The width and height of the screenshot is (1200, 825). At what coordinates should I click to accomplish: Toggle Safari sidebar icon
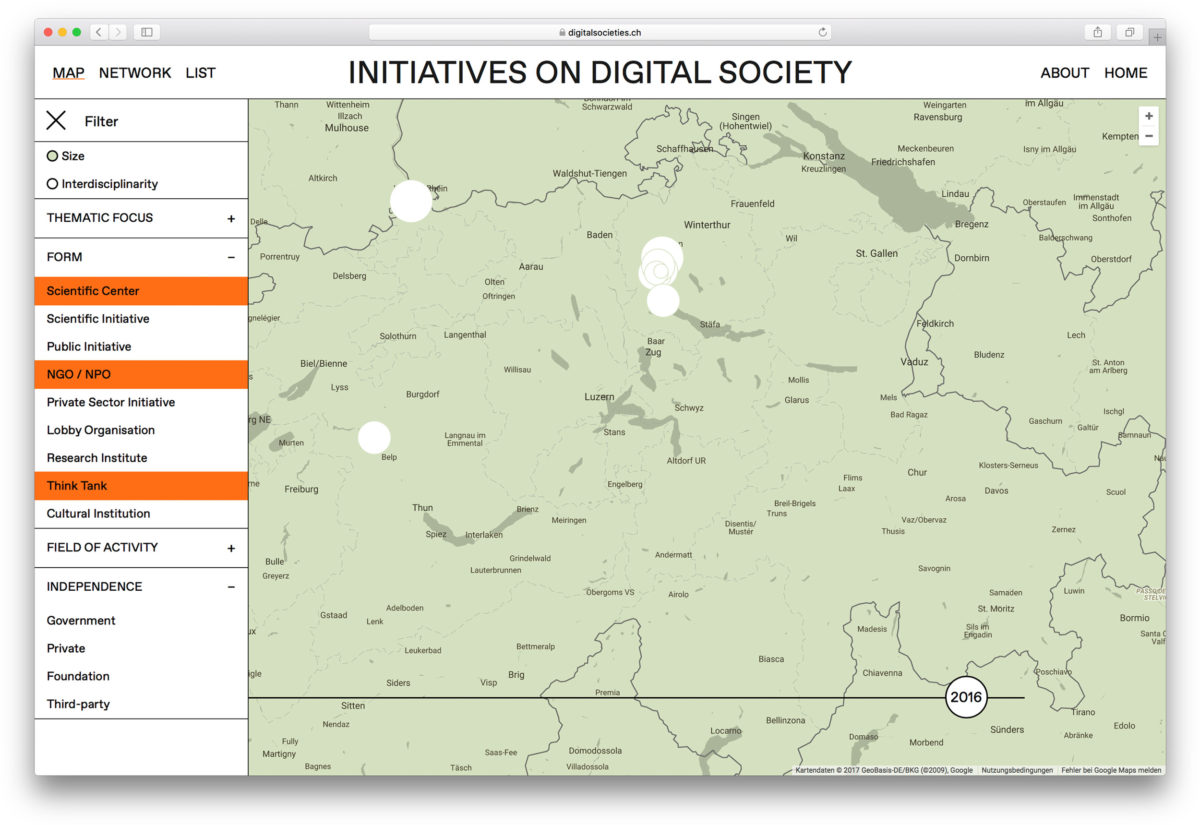[x=147, y=32]
